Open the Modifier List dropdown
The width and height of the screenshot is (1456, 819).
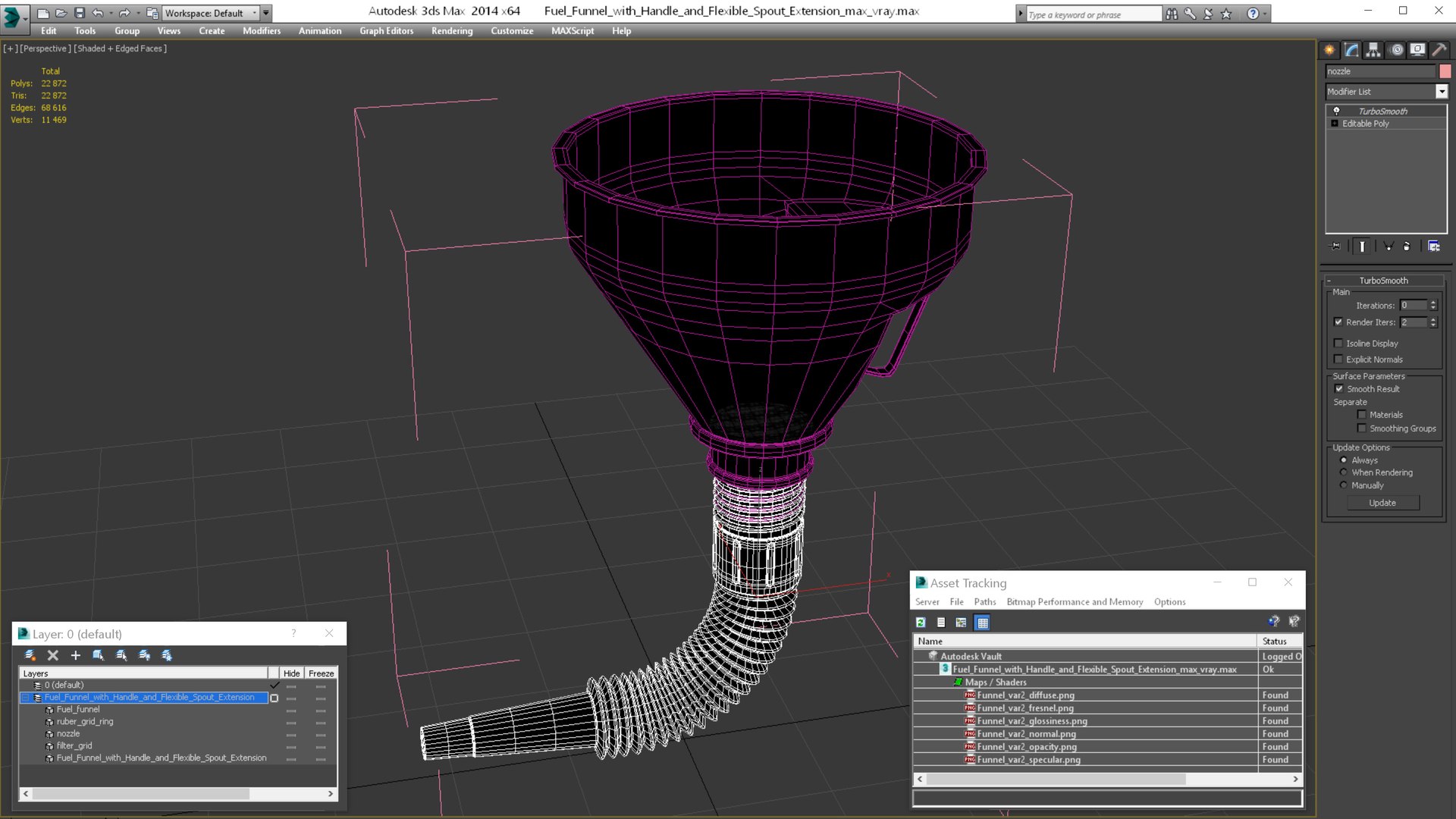[x=1441, y=92]
